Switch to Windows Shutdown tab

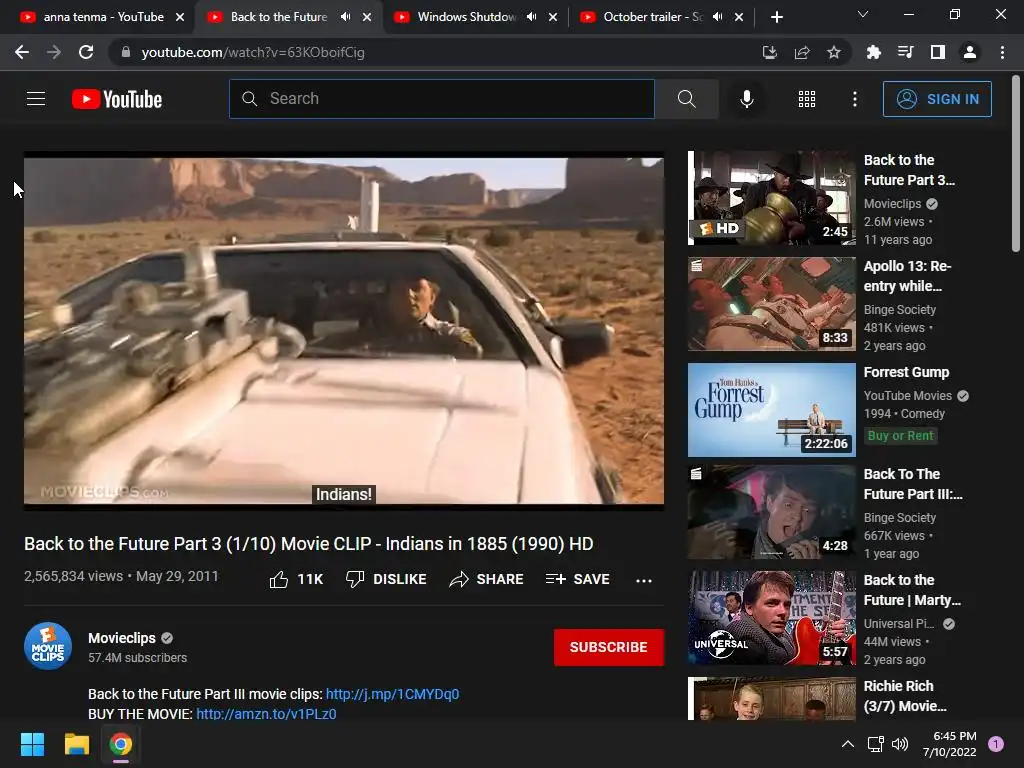[x=467, y=17]
